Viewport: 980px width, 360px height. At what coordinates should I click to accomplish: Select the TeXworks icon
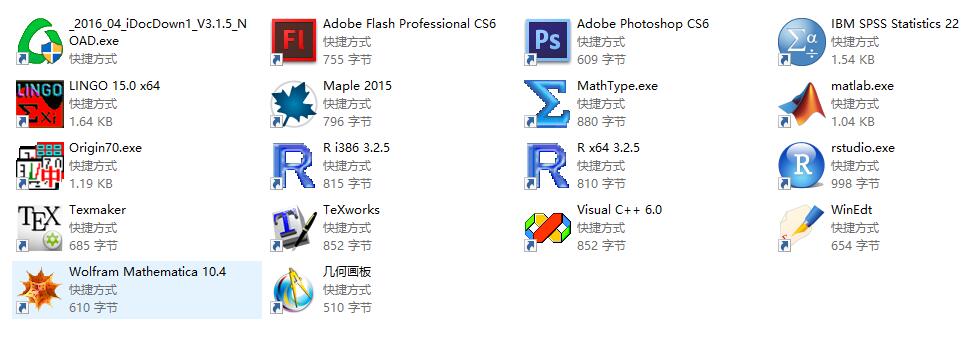coord(293,228)
